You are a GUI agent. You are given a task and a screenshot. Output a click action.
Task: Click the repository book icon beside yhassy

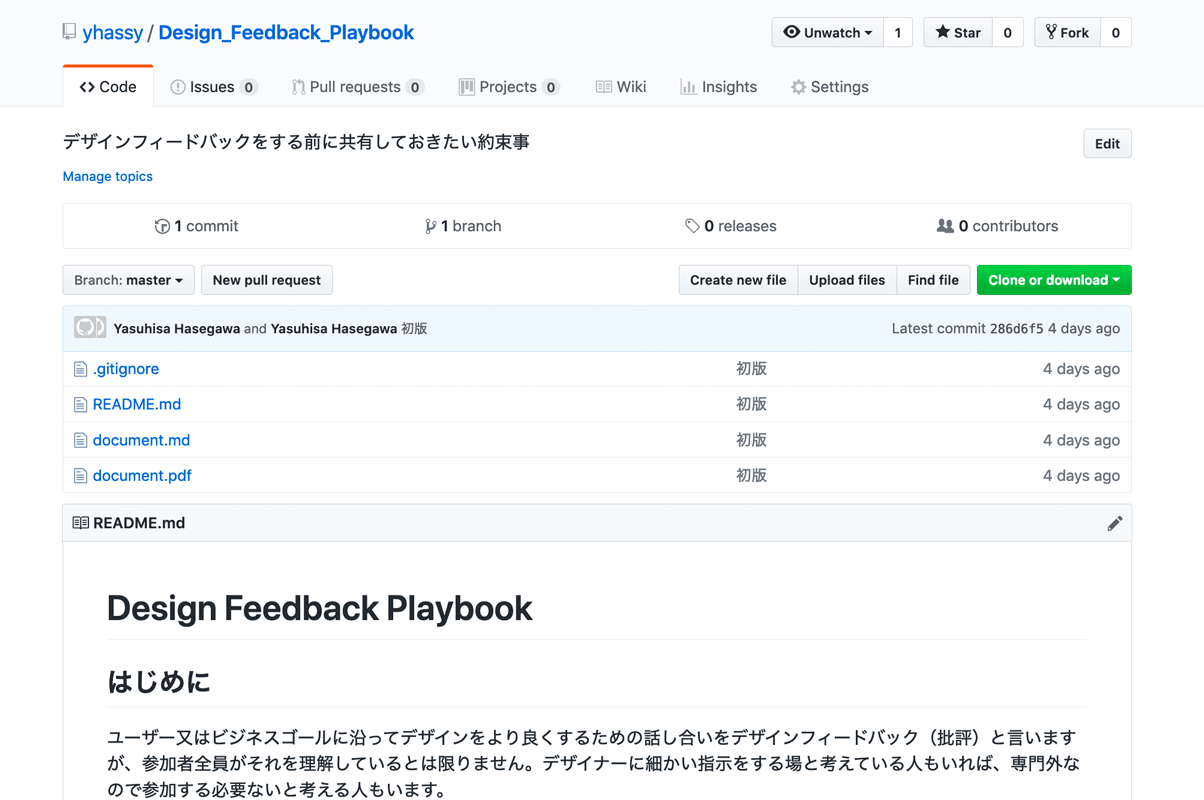point(69,32)
